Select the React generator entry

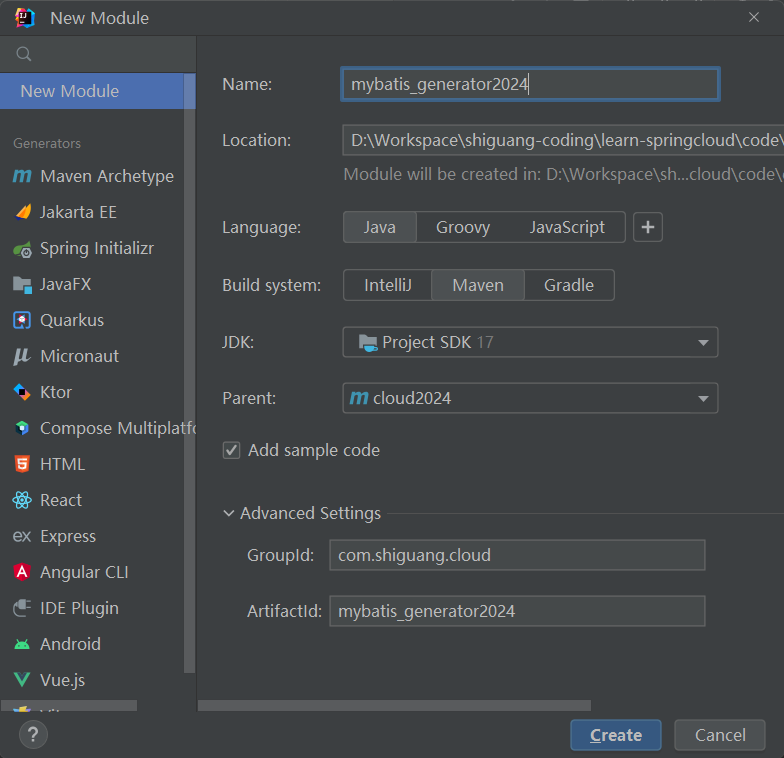(x=92, y=500)
